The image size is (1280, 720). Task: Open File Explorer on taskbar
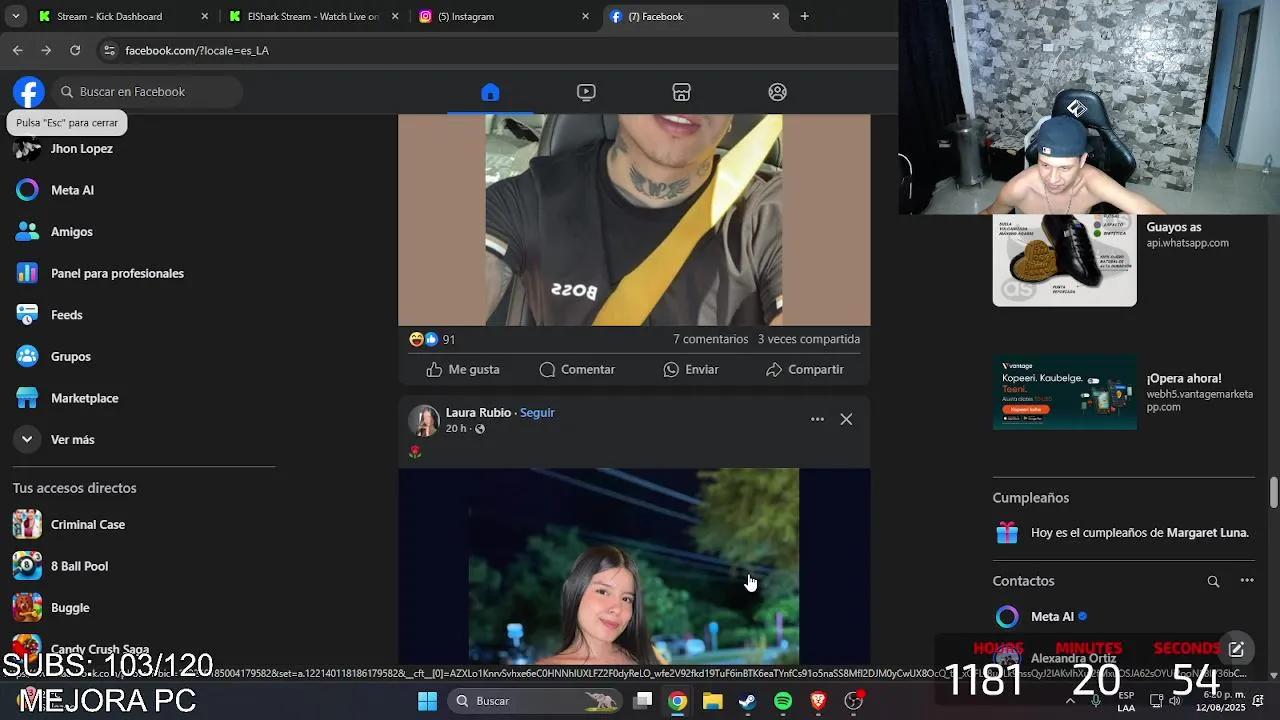click(x=712, y=701)
